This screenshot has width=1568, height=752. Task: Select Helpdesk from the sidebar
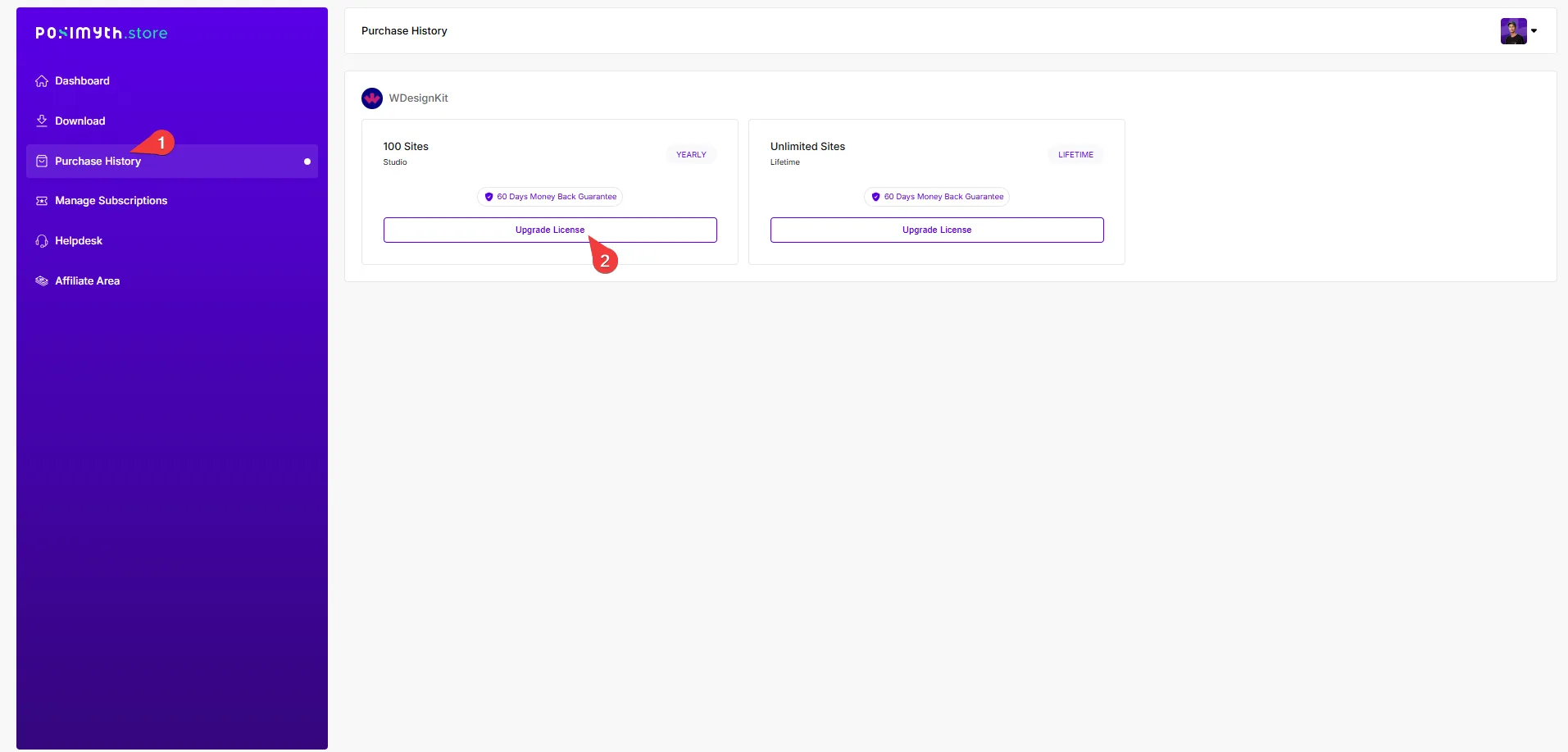(x=79, y=241)
